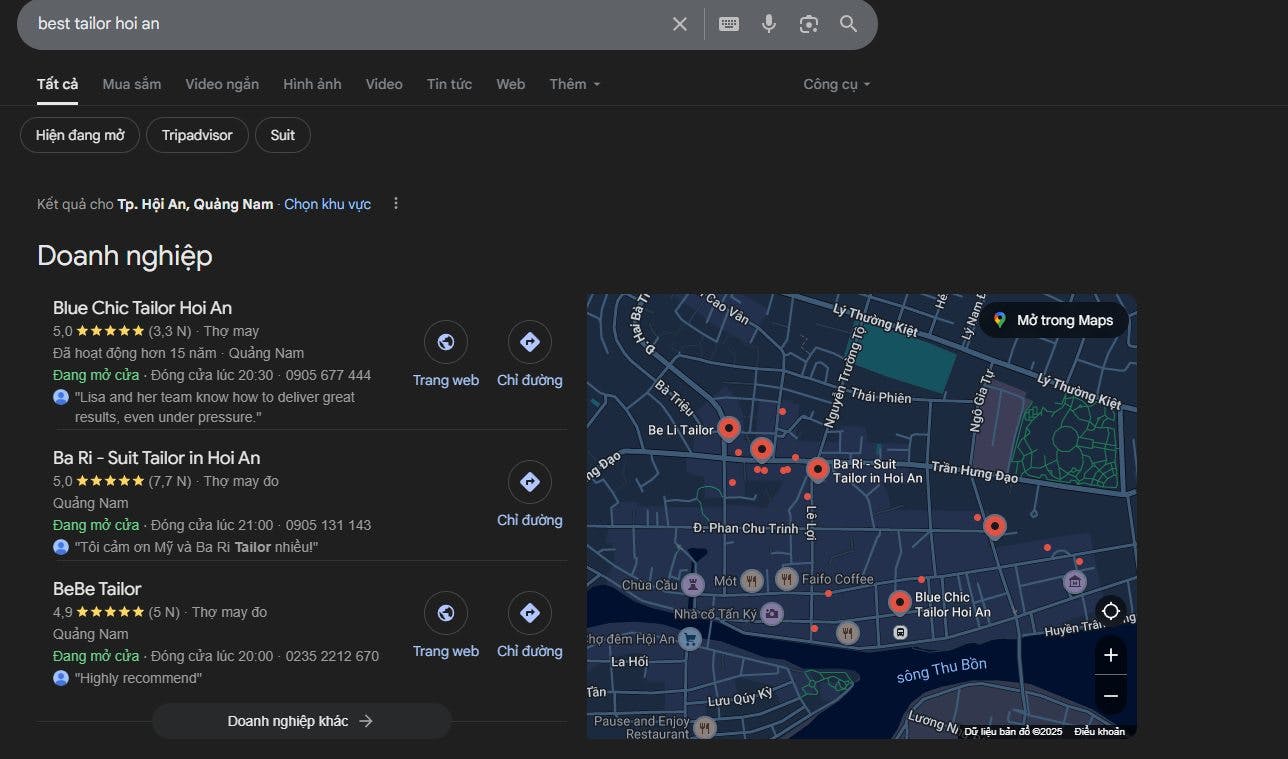This screenshot has height=759, width=1288.
Task: Click the Chọn khu vực link
Action: [x=327, y=204]
